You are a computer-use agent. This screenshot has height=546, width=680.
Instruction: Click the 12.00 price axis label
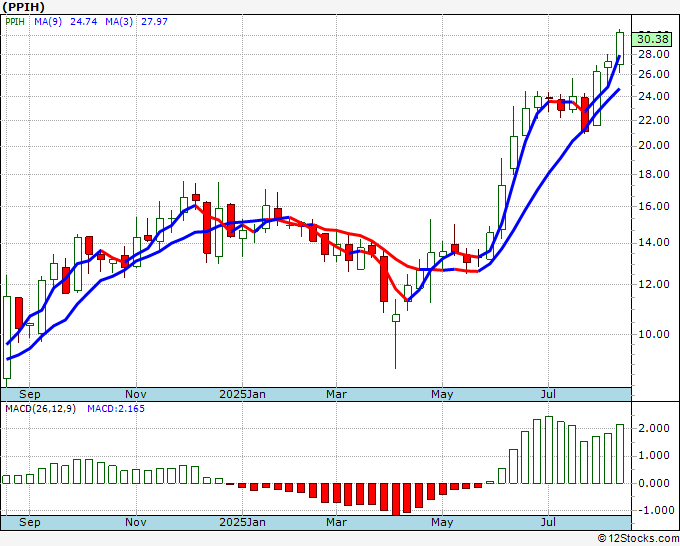click(654, 284)
